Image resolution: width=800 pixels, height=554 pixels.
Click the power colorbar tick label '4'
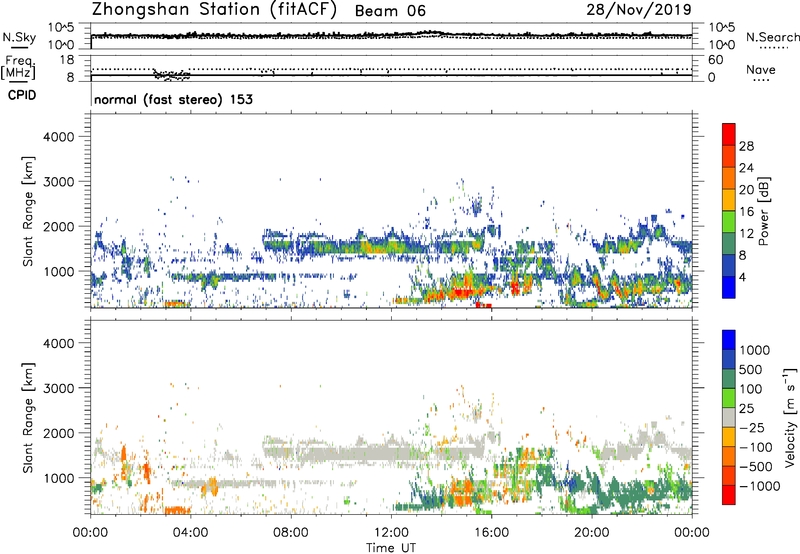point(742,278)
